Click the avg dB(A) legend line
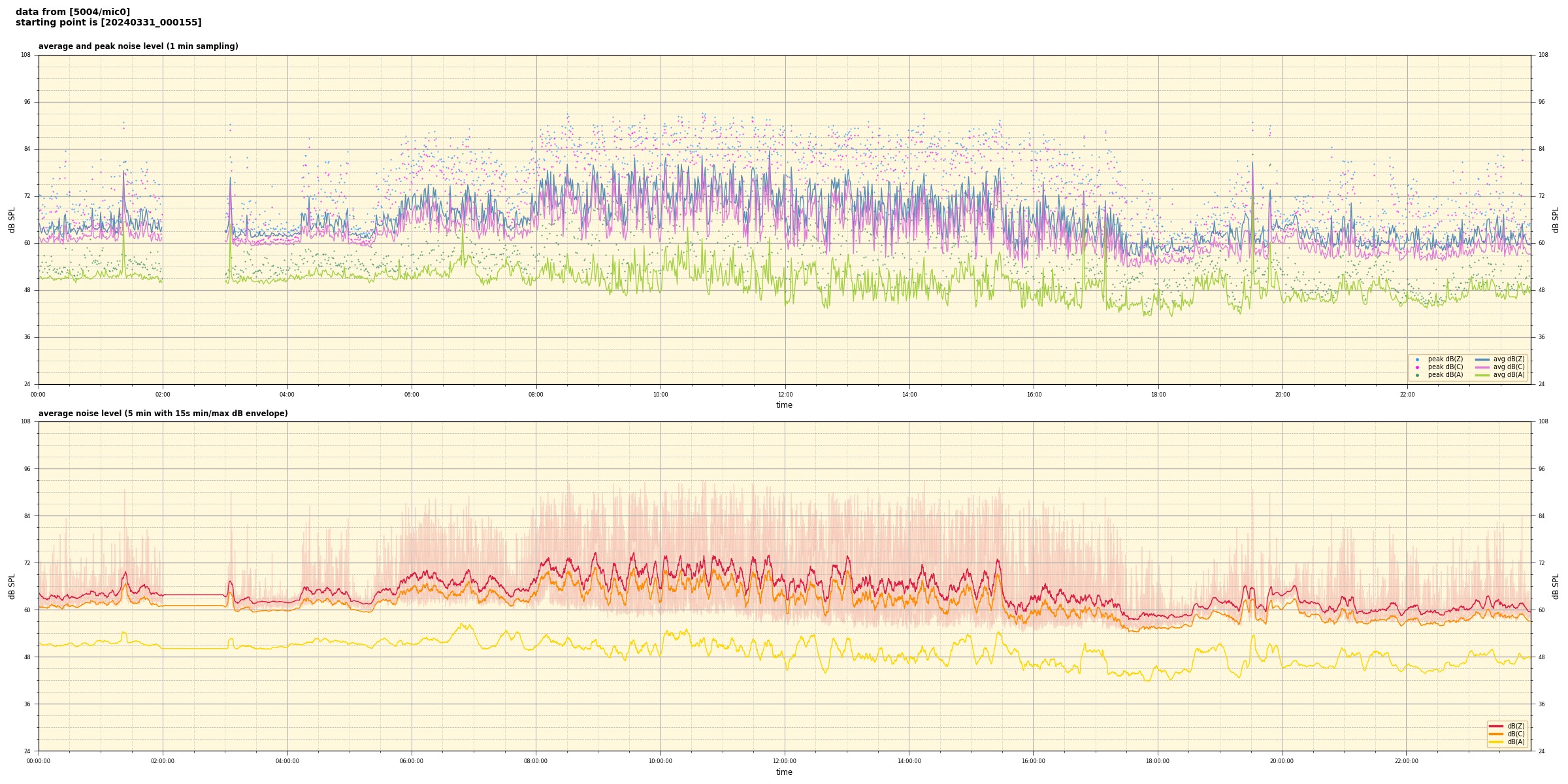The width and height of the screenshot is (1568, 784). (1482, 375)
